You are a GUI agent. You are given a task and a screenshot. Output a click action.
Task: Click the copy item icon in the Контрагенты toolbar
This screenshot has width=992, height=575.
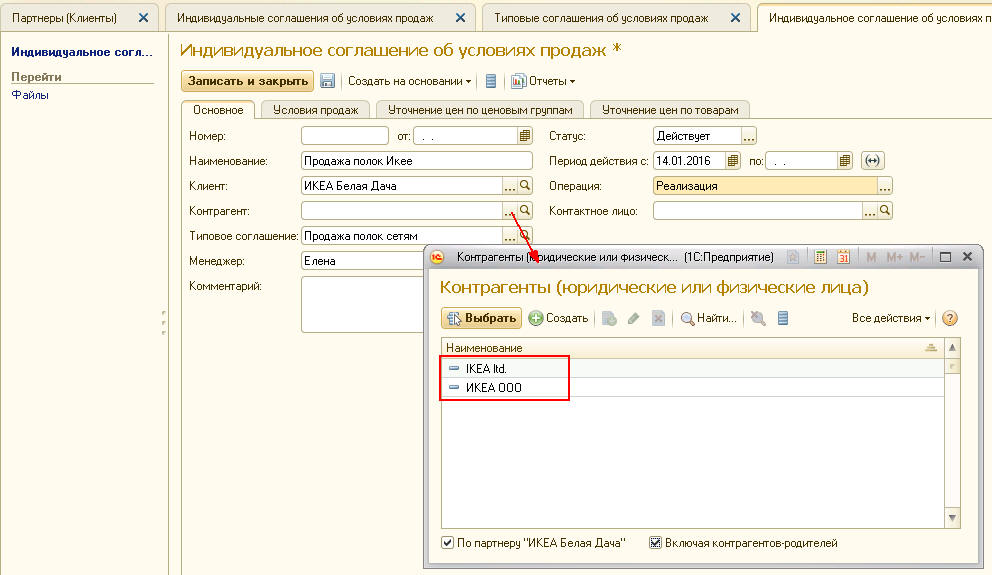point(609,318)
